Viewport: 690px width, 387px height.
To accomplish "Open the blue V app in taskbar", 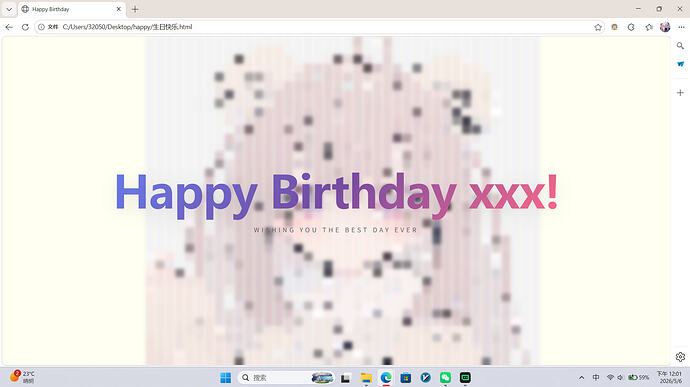I will tap(426, 378).
